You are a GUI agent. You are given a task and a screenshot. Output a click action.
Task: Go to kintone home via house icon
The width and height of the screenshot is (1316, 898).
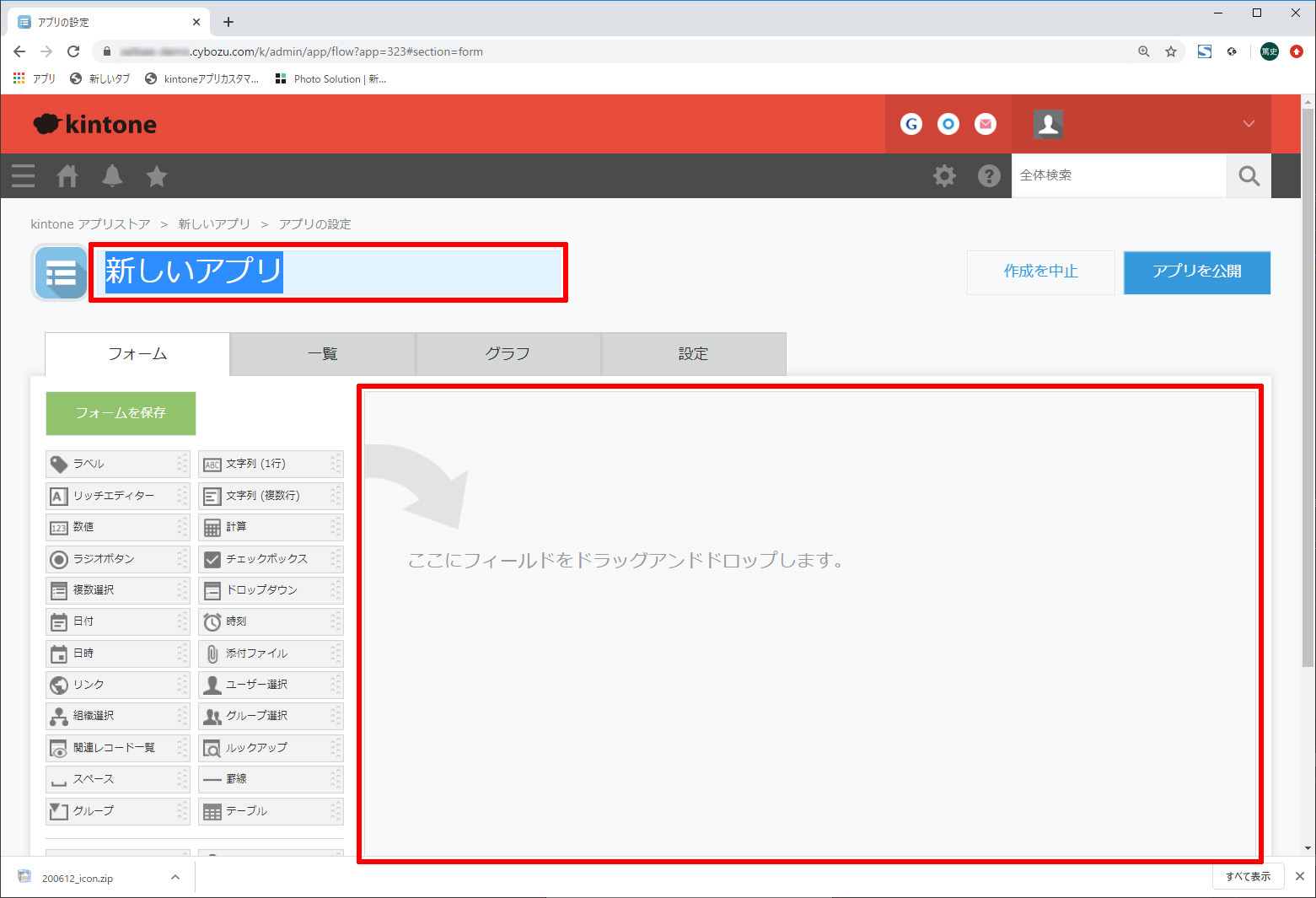pos(67,175)
